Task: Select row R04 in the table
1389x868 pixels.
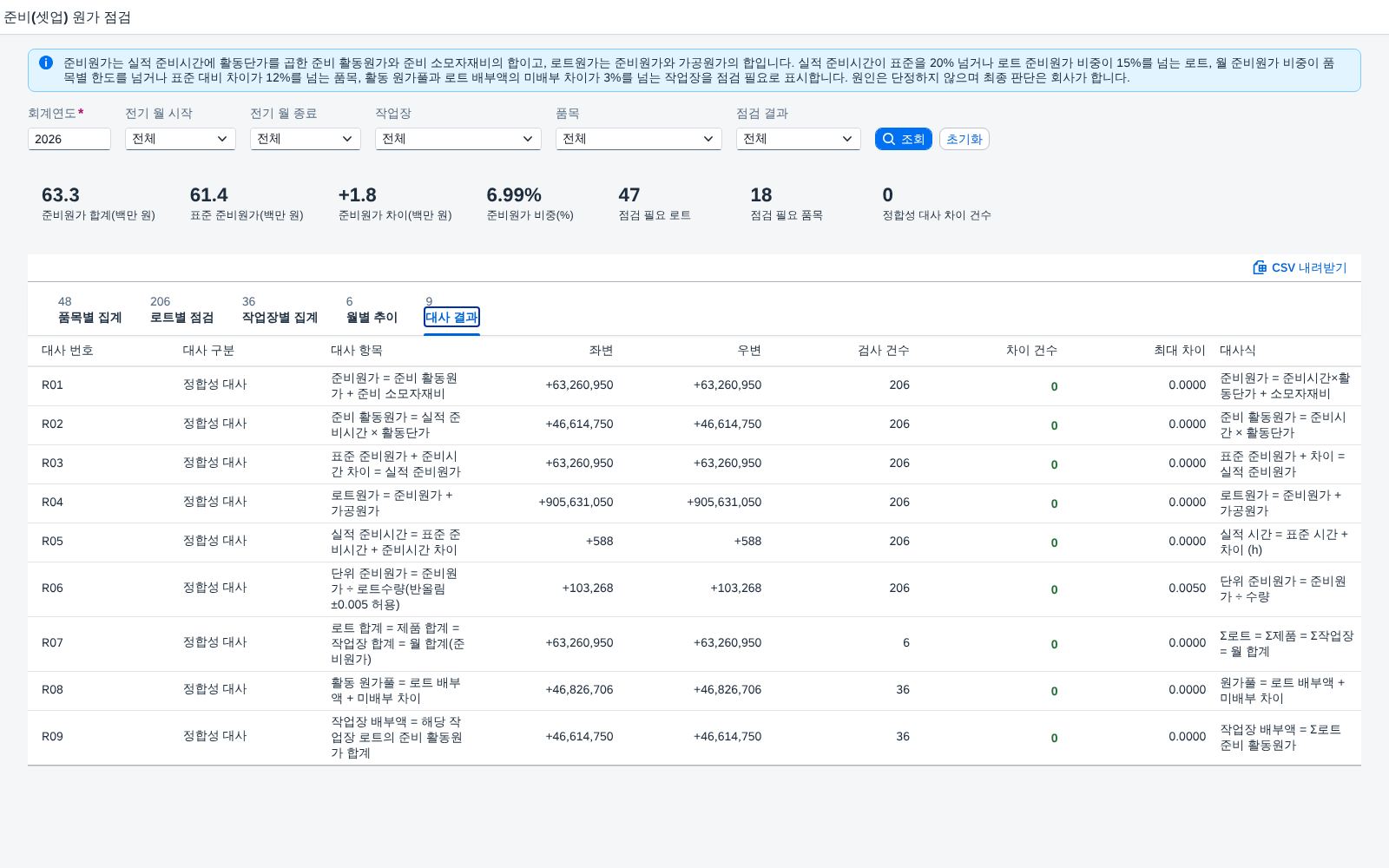Action: coord(694,503)
